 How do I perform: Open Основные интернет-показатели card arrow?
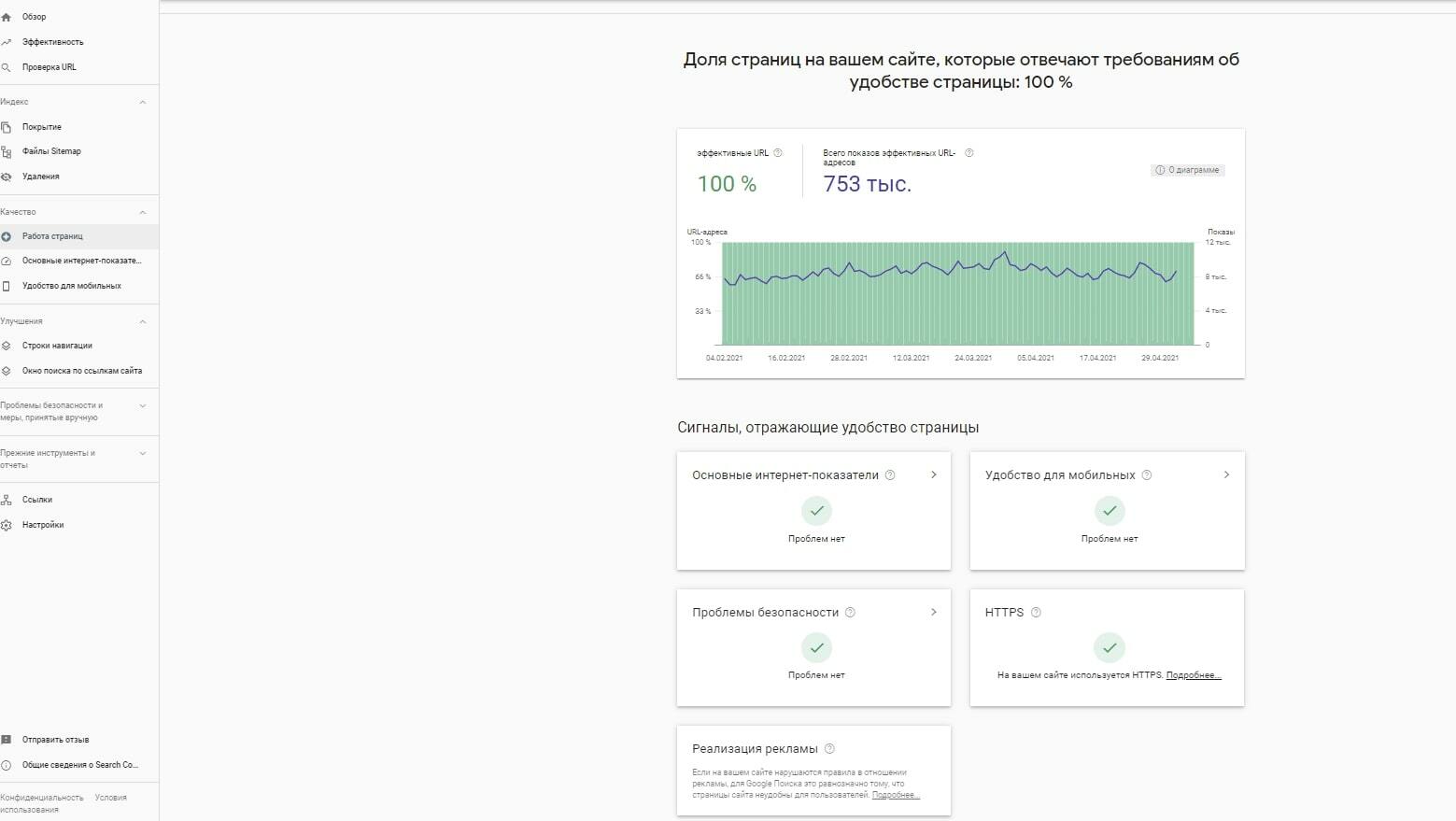(x=933, y=475)
